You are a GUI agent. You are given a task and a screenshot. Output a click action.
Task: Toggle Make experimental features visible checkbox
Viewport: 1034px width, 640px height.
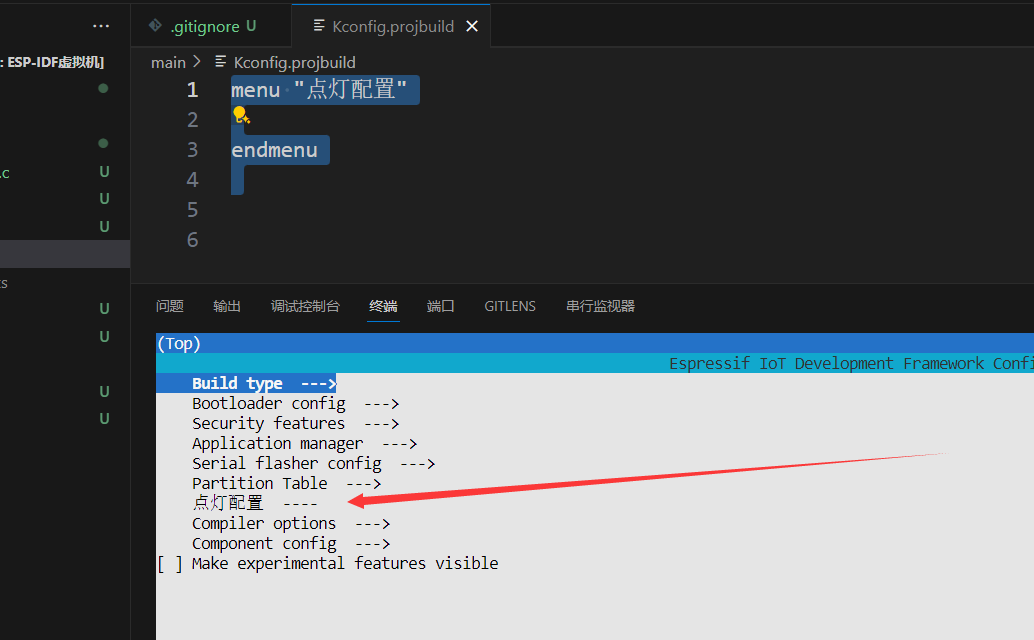170,563
